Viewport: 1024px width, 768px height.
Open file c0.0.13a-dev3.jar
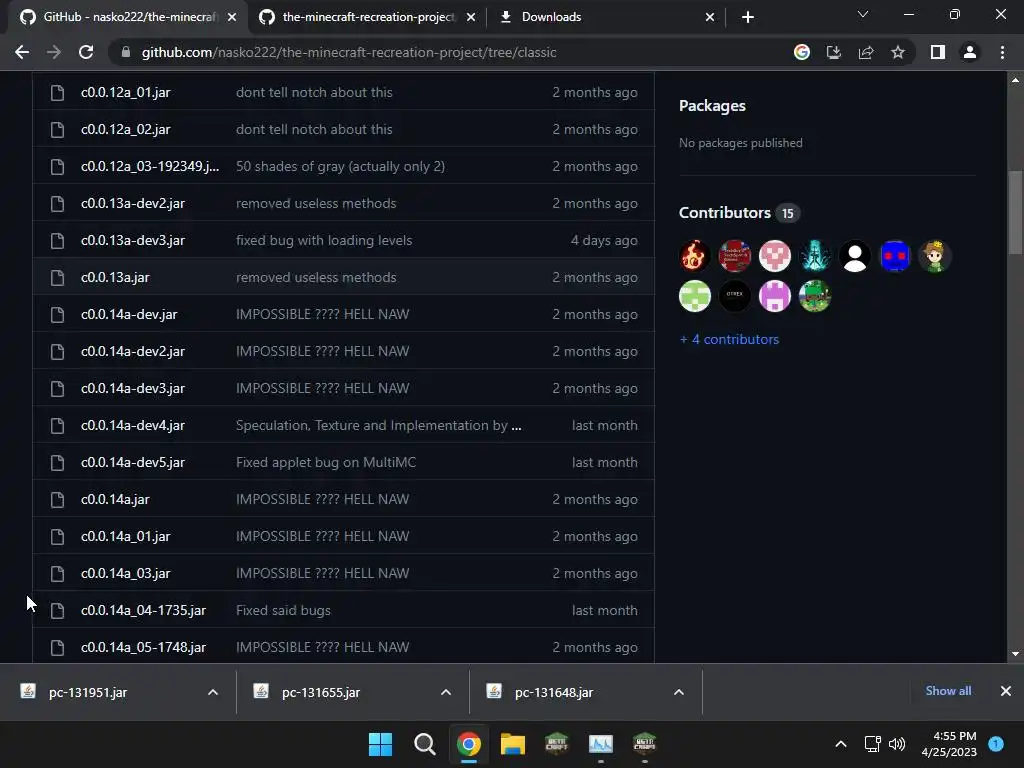(133, 240)
